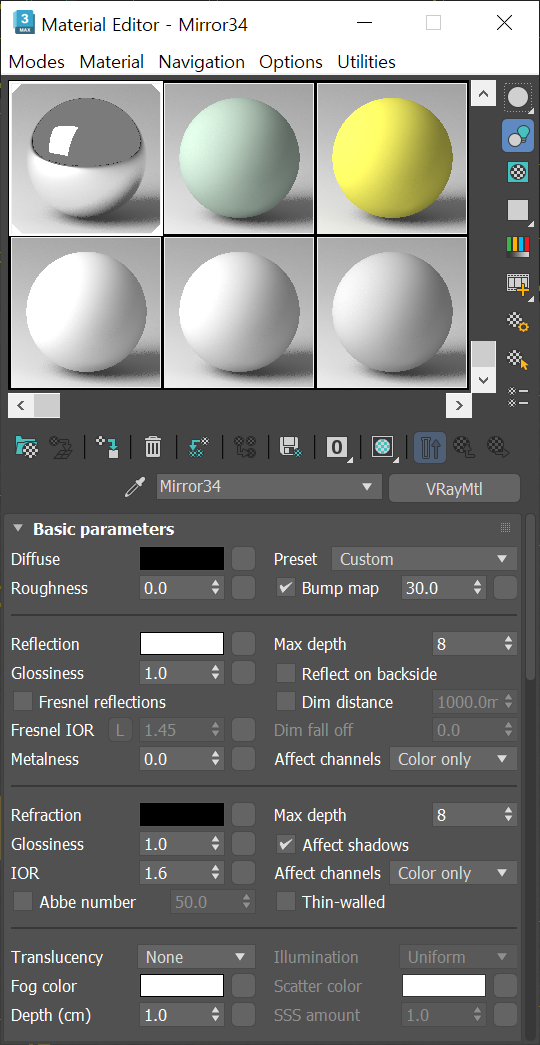Open the Navigation menu
Viewport: 540px width, 1045px height.
pos(201,62)
